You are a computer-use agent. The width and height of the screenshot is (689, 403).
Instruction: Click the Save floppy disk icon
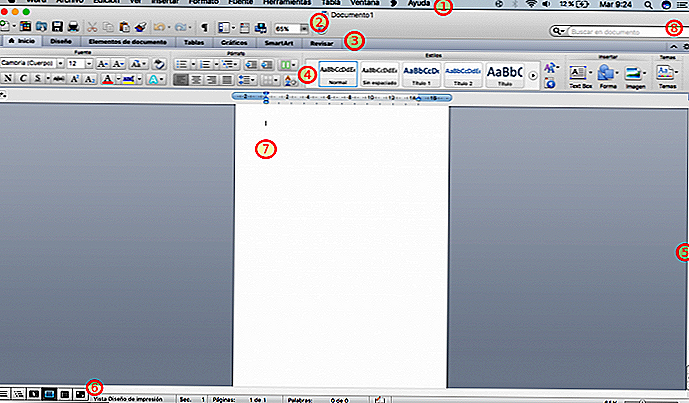[x=58, y=26]
